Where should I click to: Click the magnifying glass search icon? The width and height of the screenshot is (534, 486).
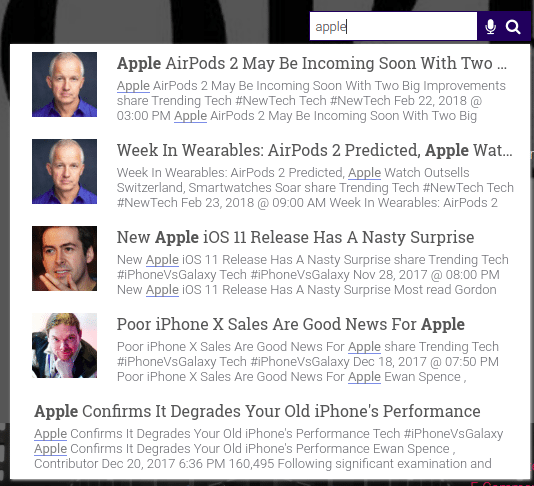click(513, 27)
